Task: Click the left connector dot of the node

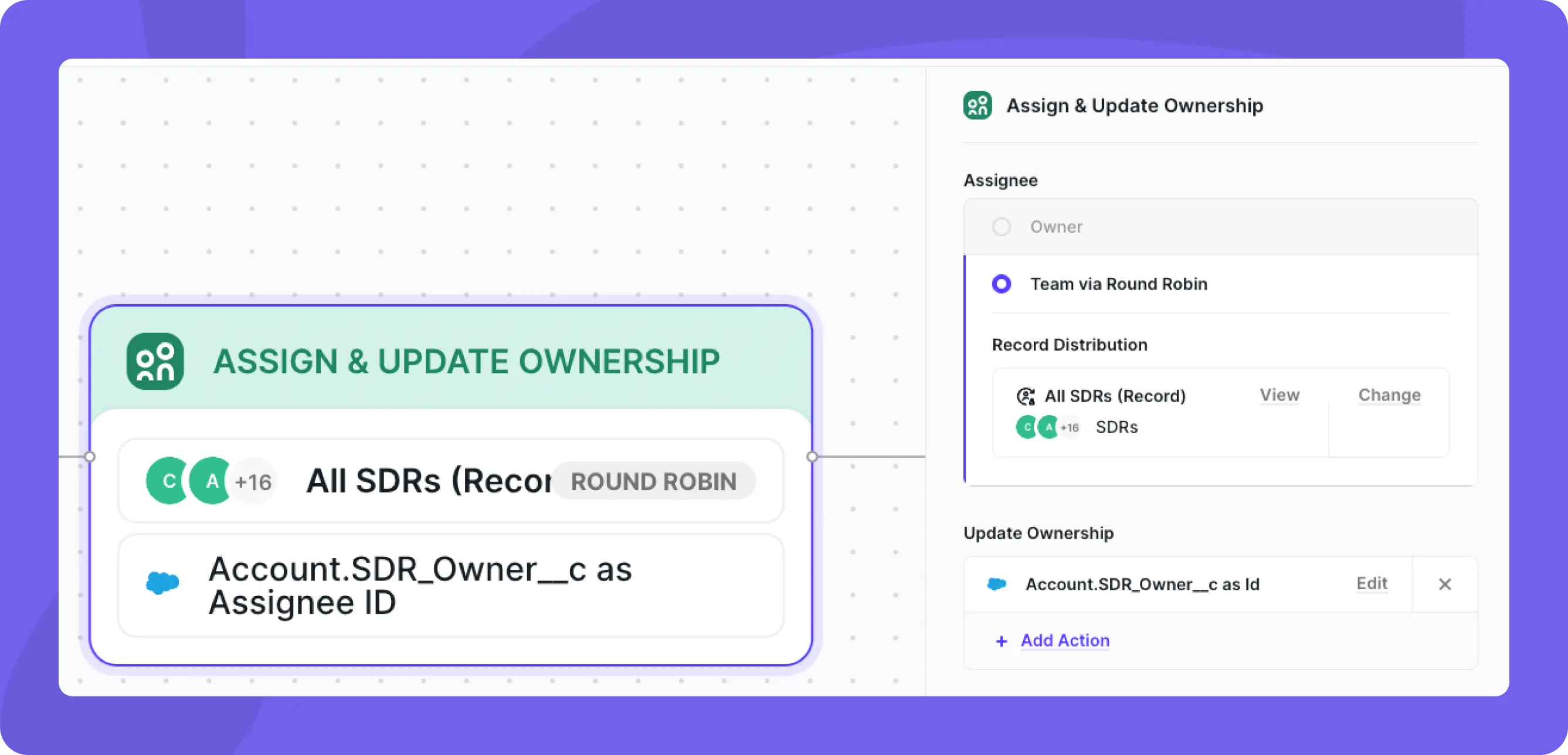Action: (90, 456)
